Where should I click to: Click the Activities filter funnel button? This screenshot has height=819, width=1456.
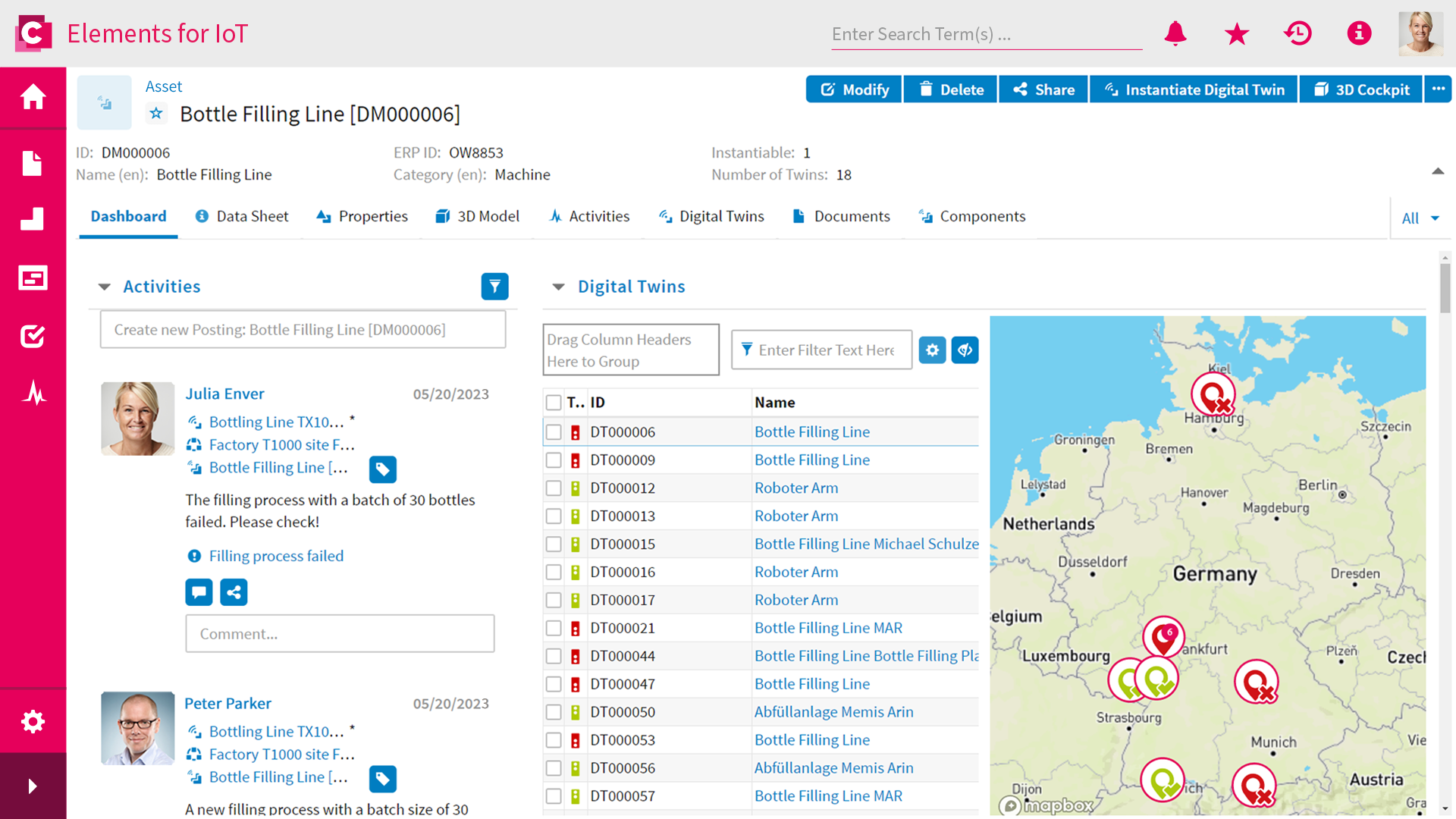click(494, 287)
